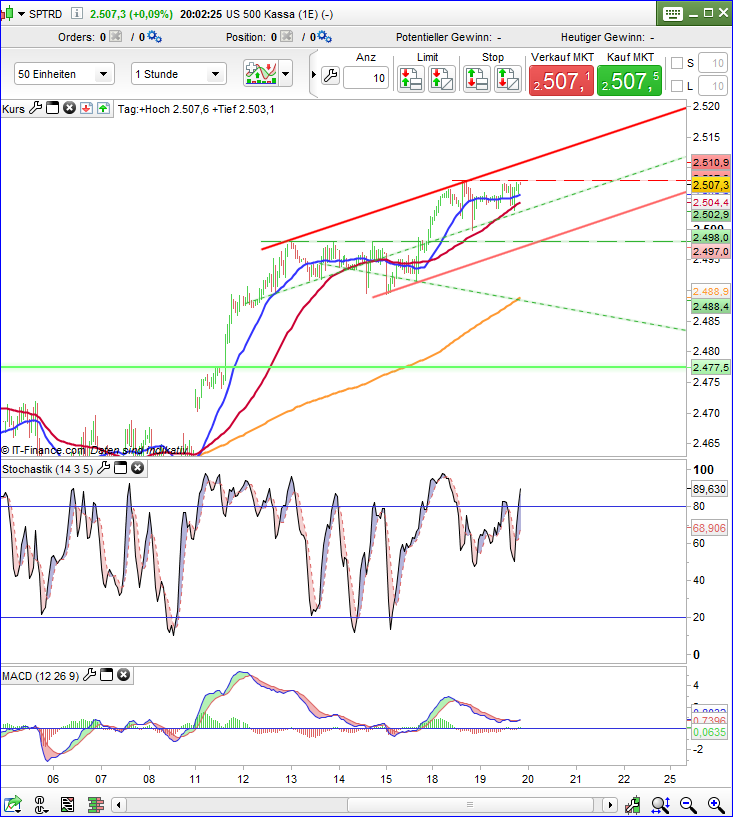Click the Kurs panel label
The width and height of the screenshot is (733, 817).
click(14, 109)
